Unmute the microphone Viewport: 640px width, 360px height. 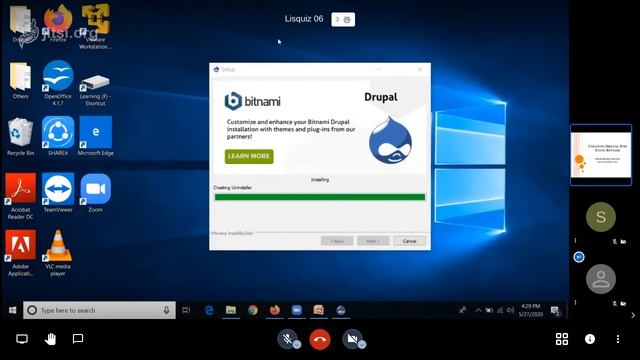coord(288,338)
